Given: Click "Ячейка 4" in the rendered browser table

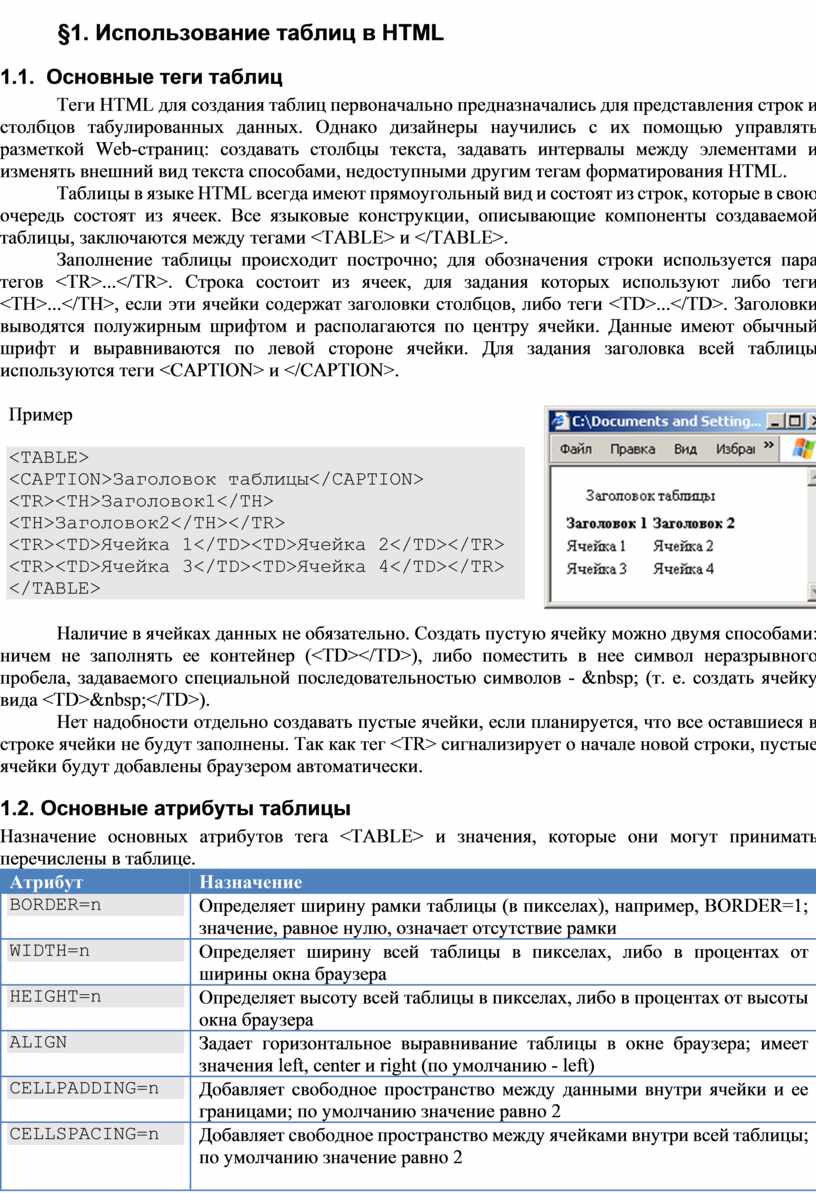Looking at the screenshot, I should pyautogui.click(x=683, y=569).
